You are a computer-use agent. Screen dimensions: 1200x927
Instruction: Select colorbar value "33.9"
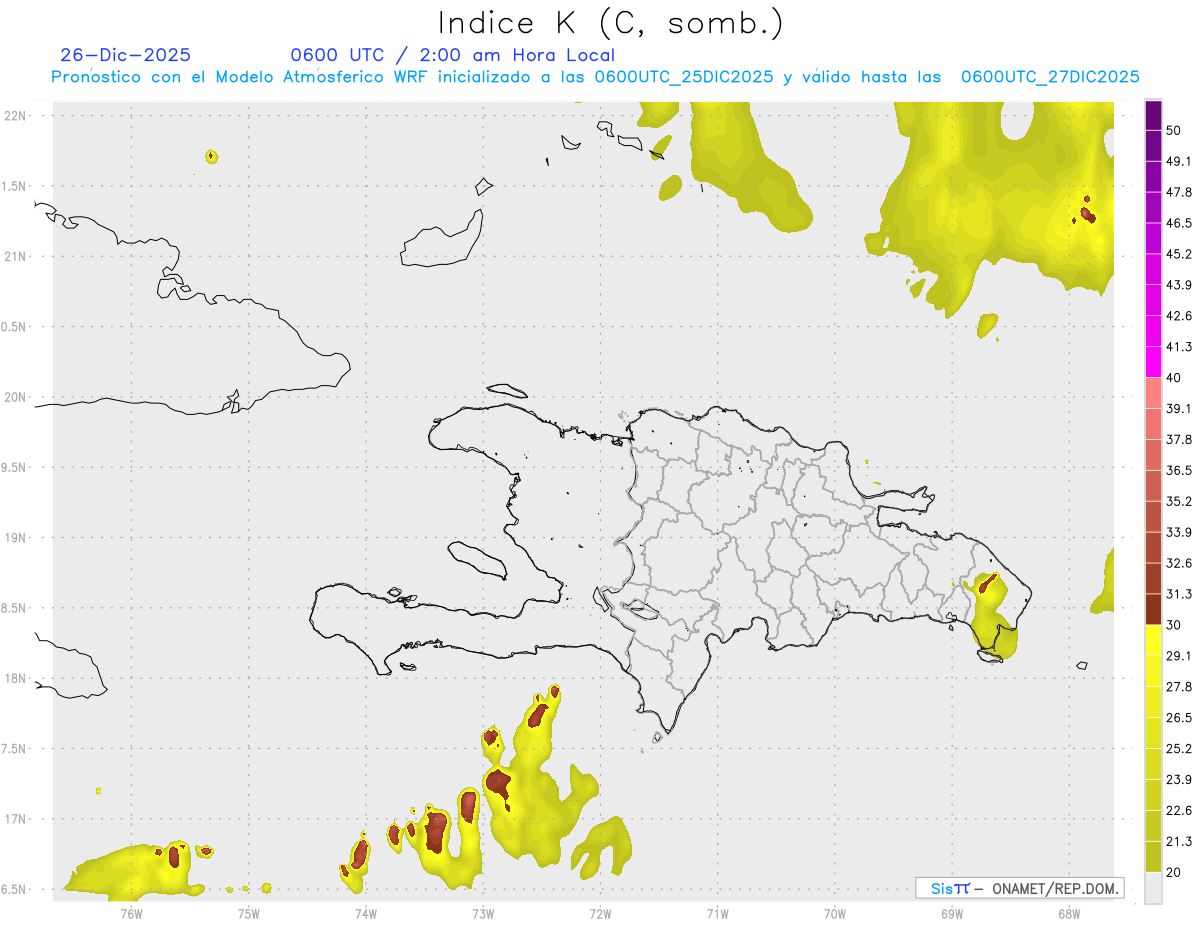[x=1179, y=532]
